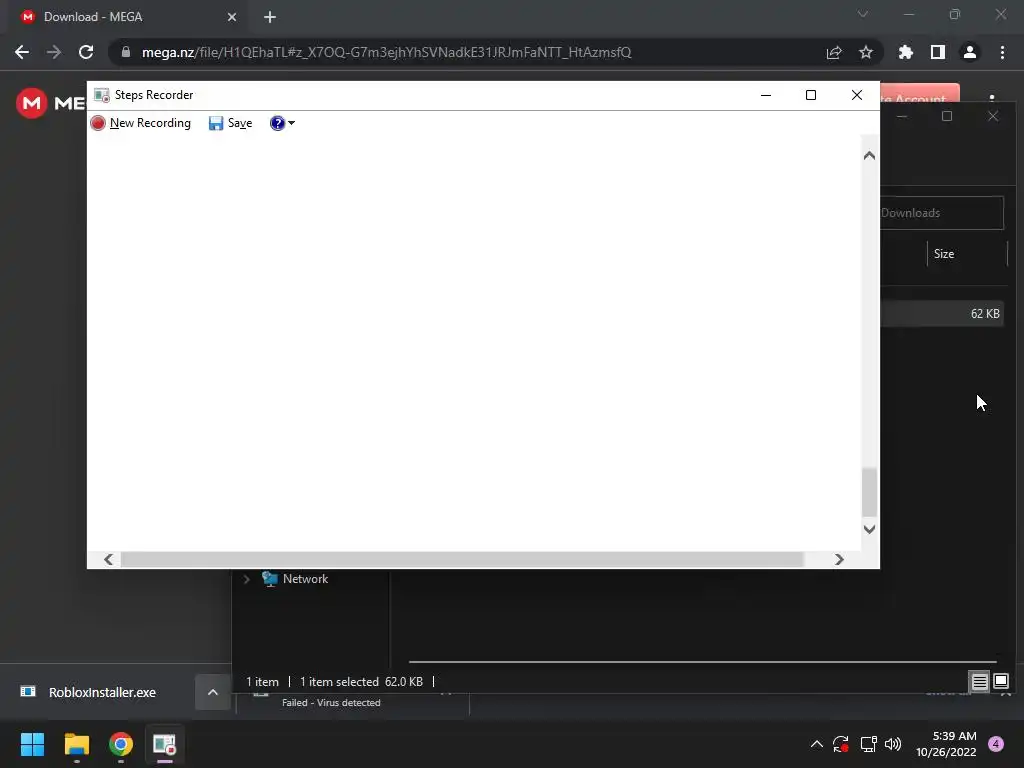This screenshot has height=768, width=1024.
Task: Open the Chrome three-dot menu
Action: (x=1002, y=52)
